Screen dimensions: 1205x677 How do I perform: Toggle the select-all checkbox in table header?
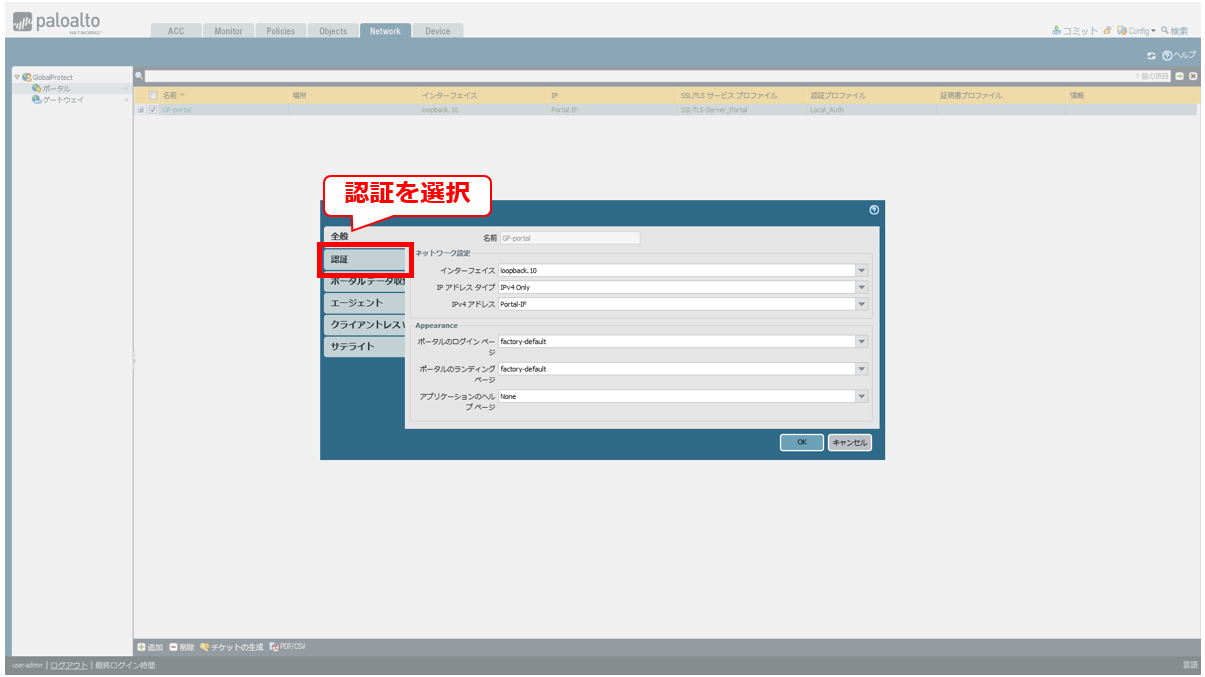tap(153, 95)
